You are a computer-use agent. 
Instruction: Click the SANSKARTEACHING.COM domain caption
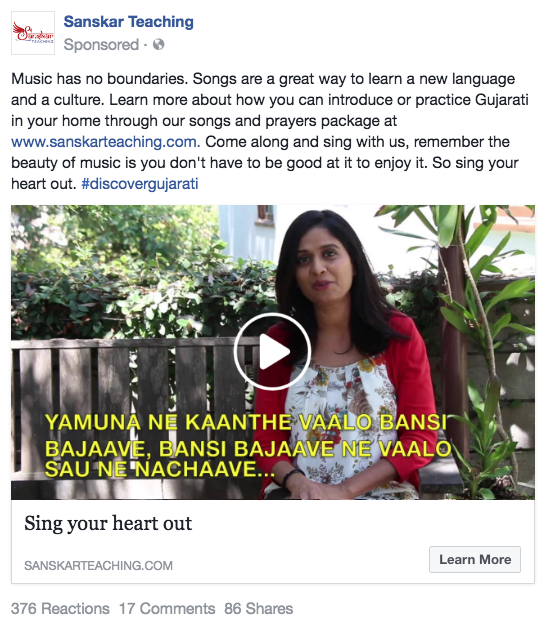pyautogui.click(x=98, y=565)
